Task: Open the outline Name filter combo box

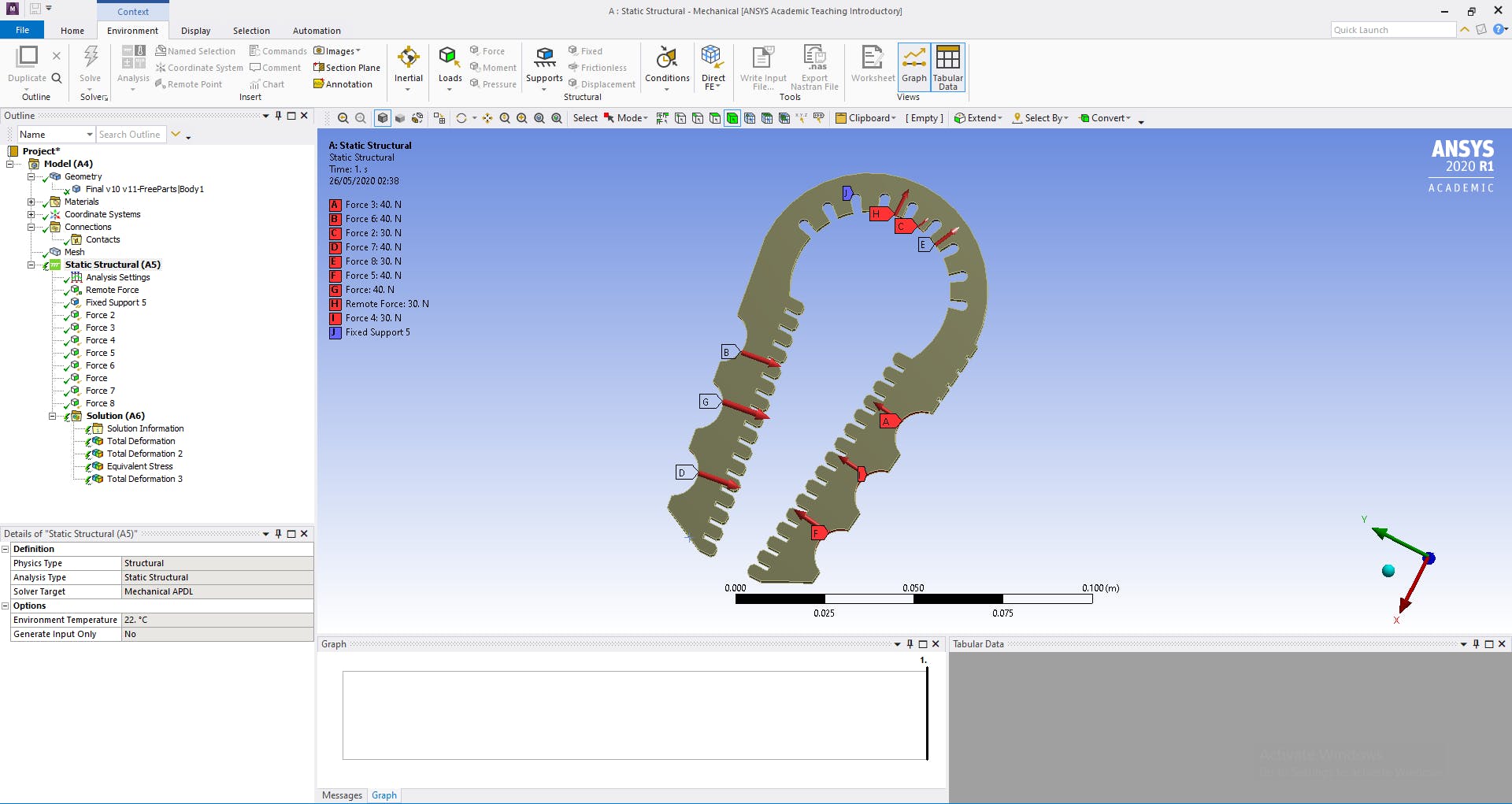Action: pos(56,135)
